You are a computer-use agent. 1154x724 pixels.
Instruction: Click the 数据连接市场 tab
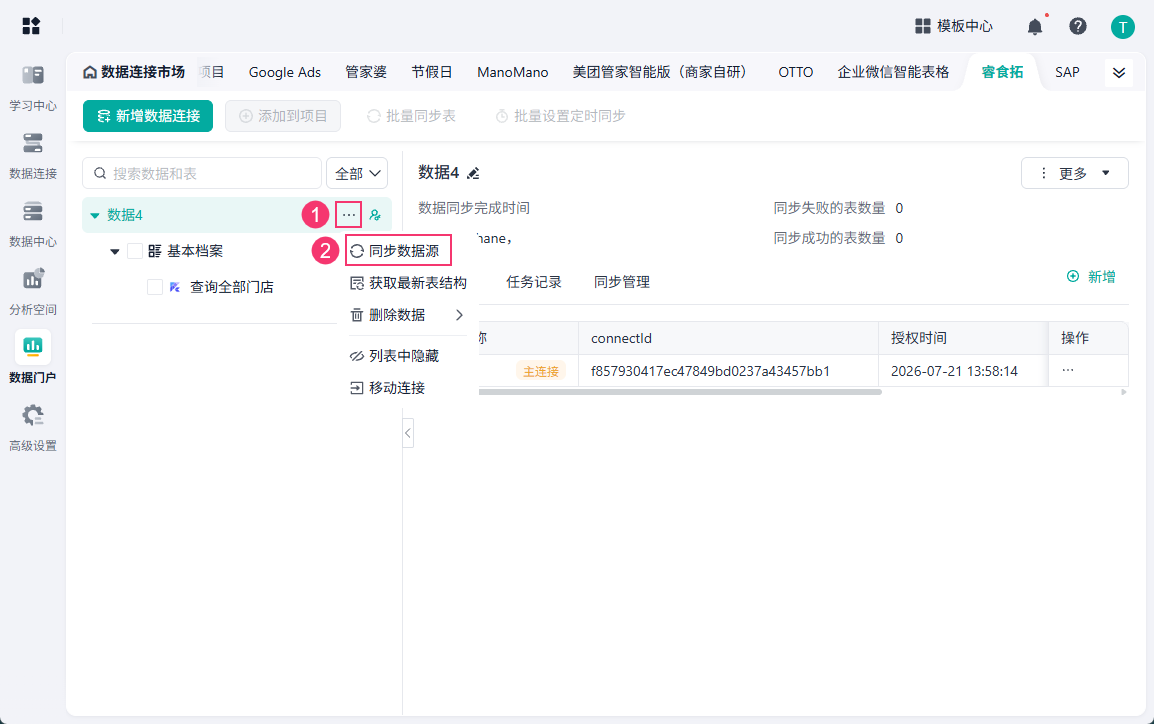(x=134, y=72)
